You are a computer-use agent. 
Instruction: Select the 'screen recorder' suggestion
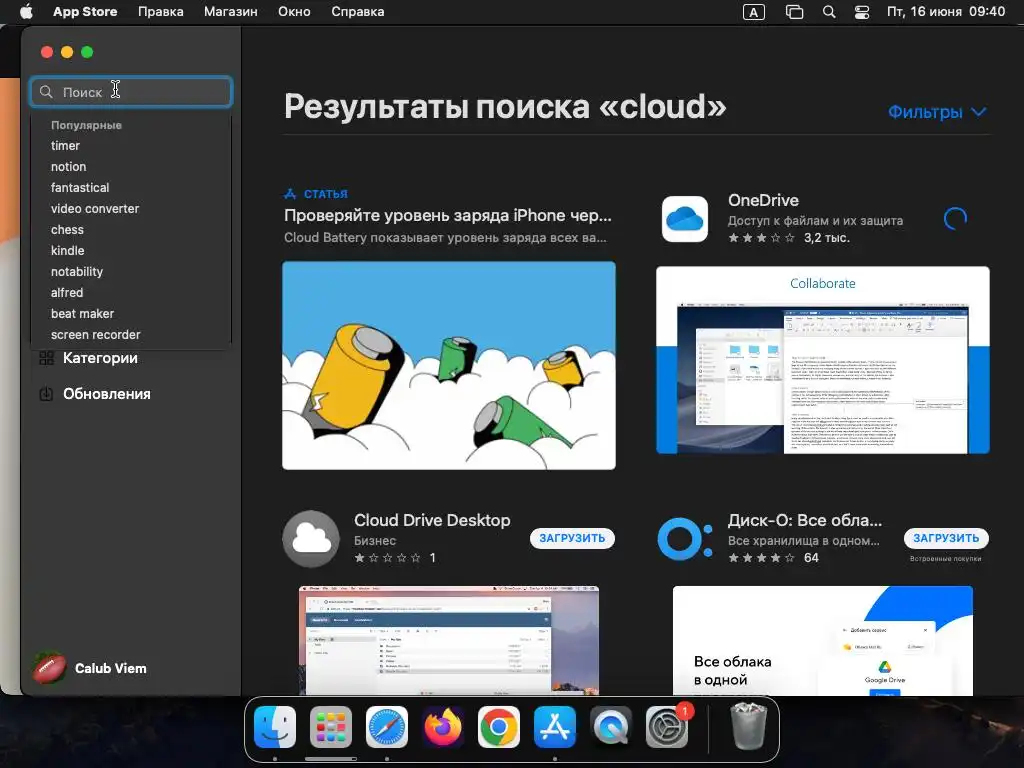[96, 334]
